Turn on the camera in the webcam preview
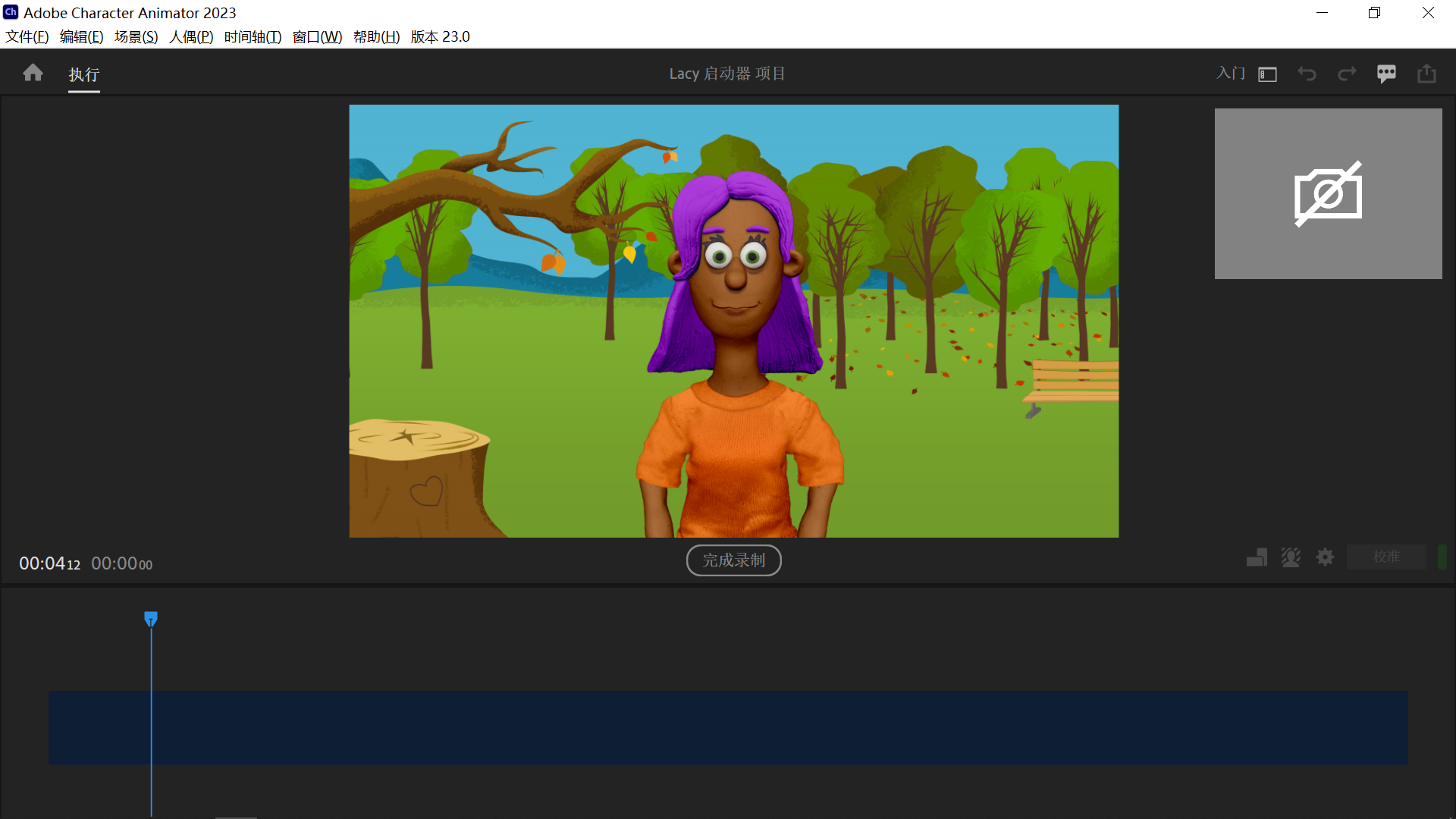1456x819 pixels. pyautogui.click(x=1328, y=193)
